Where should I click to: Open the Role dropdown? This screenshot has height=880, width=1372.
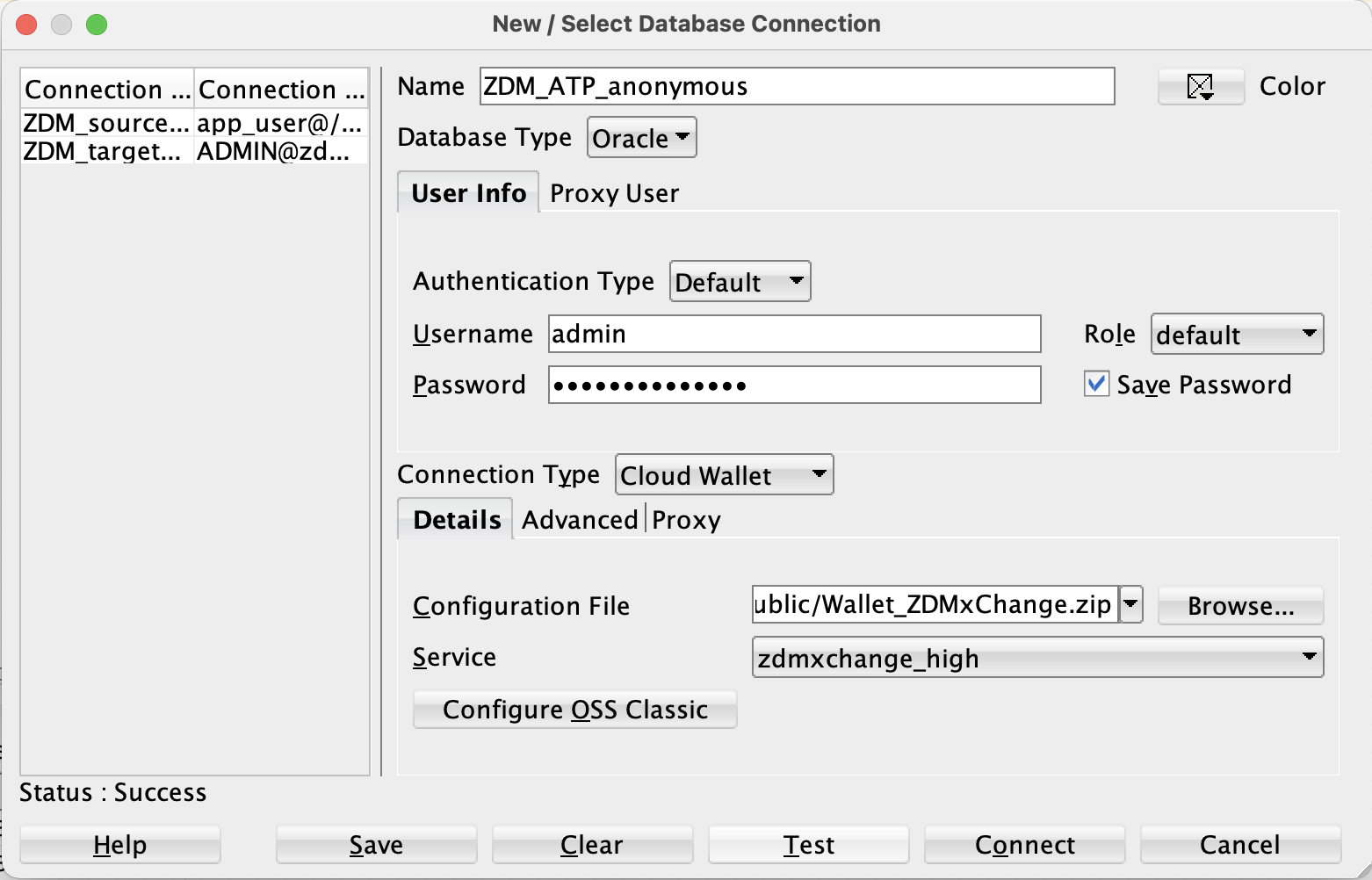pyautogui.click(x=1236, y=335)
